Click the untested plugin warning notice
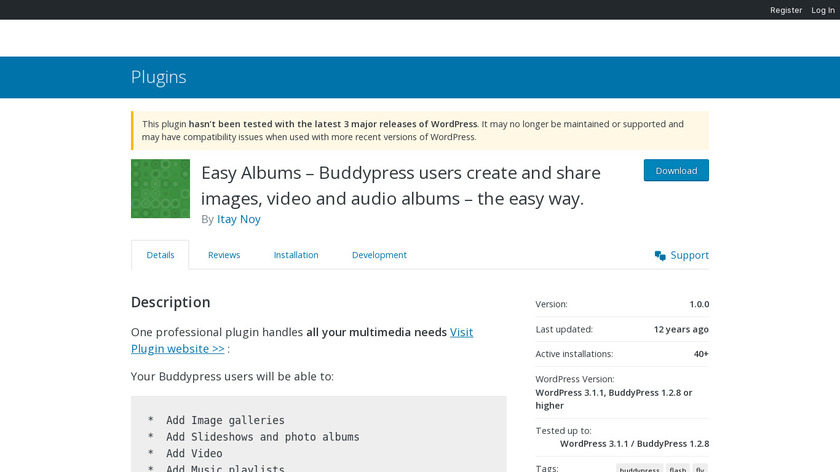The height and width of the screenshot is (472, 840). (420, 130)
